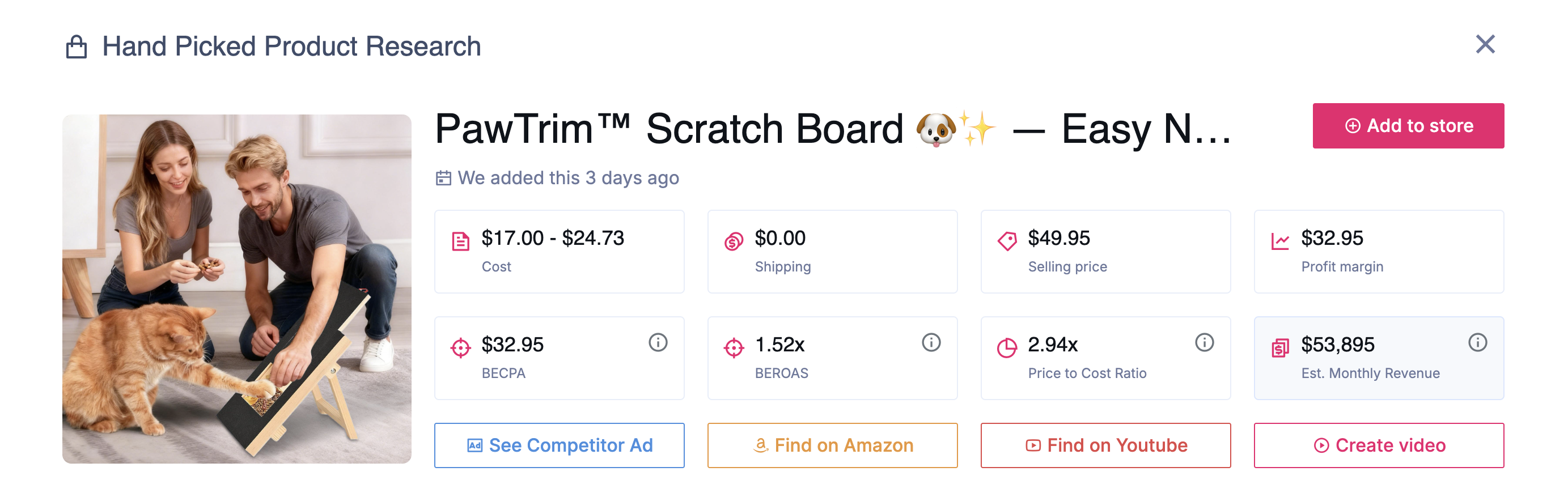The height and width of the screenshot is (484, 1568).
Task: Click the Cost document icon
Action: (x=461, y=241)
